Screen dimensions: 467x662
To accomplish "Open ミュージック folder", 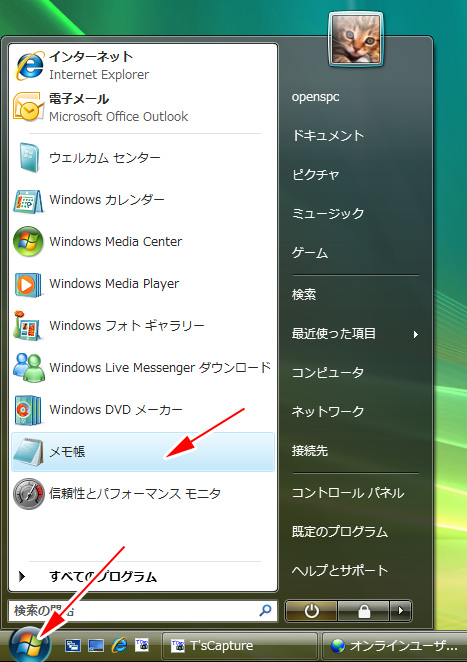I will pos(328,214).
